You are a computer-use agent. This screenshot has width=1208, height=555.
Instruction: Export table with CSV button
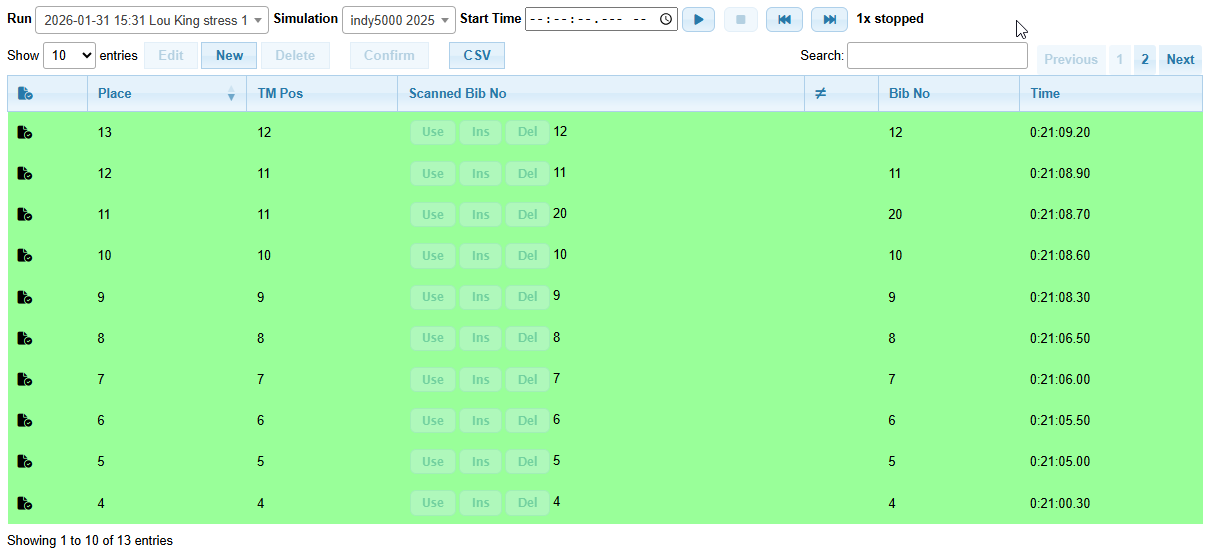[x=477, y=56]
